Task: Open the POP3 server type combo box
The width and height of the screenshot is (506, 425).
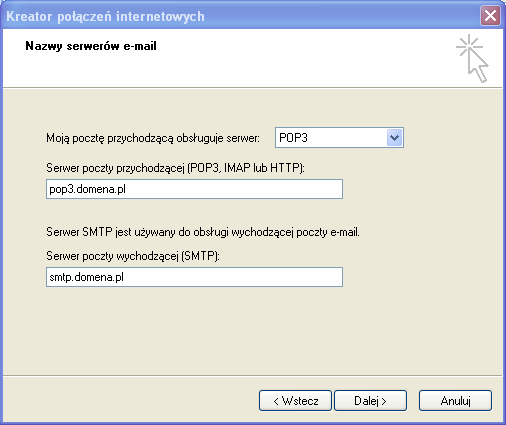Action: [339, 137]
